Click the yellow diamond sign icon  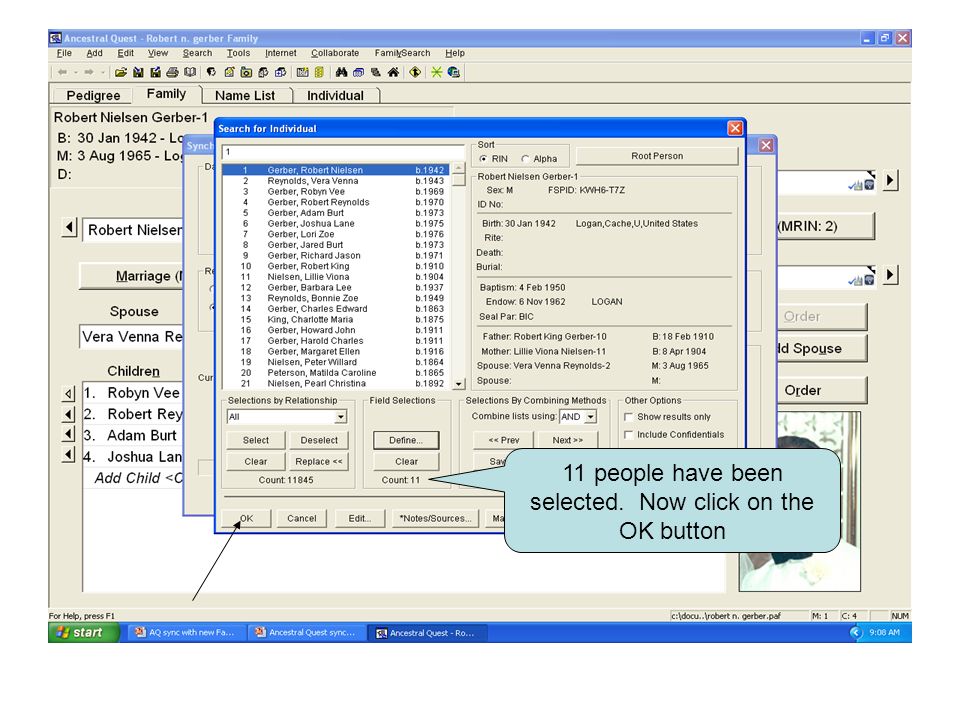(x=415, y=72)
